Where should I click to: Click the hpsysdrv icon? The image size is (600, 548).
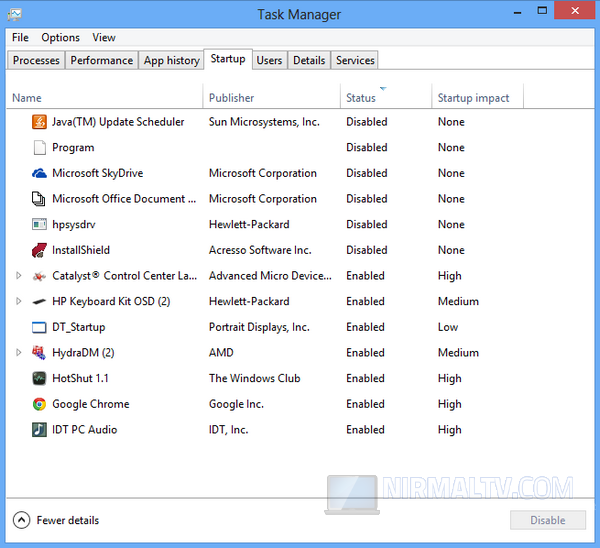[x=39, y=225]
